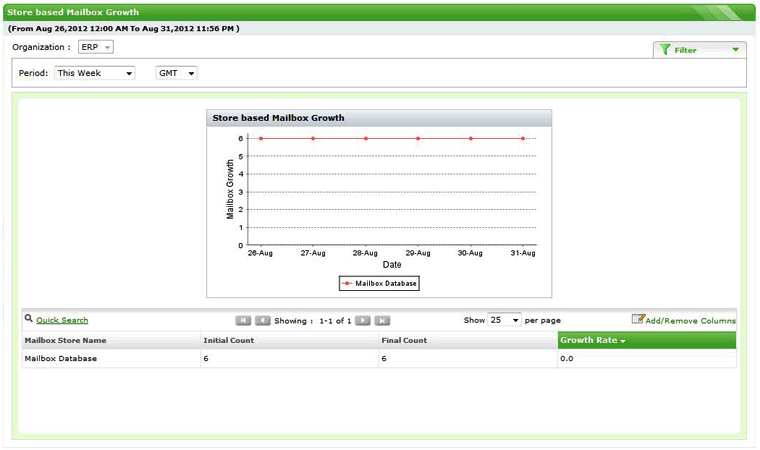The height and width of the screenshot is (450, 760).
Task: Click the Date axis label
Action: click(x=392, y=265)
